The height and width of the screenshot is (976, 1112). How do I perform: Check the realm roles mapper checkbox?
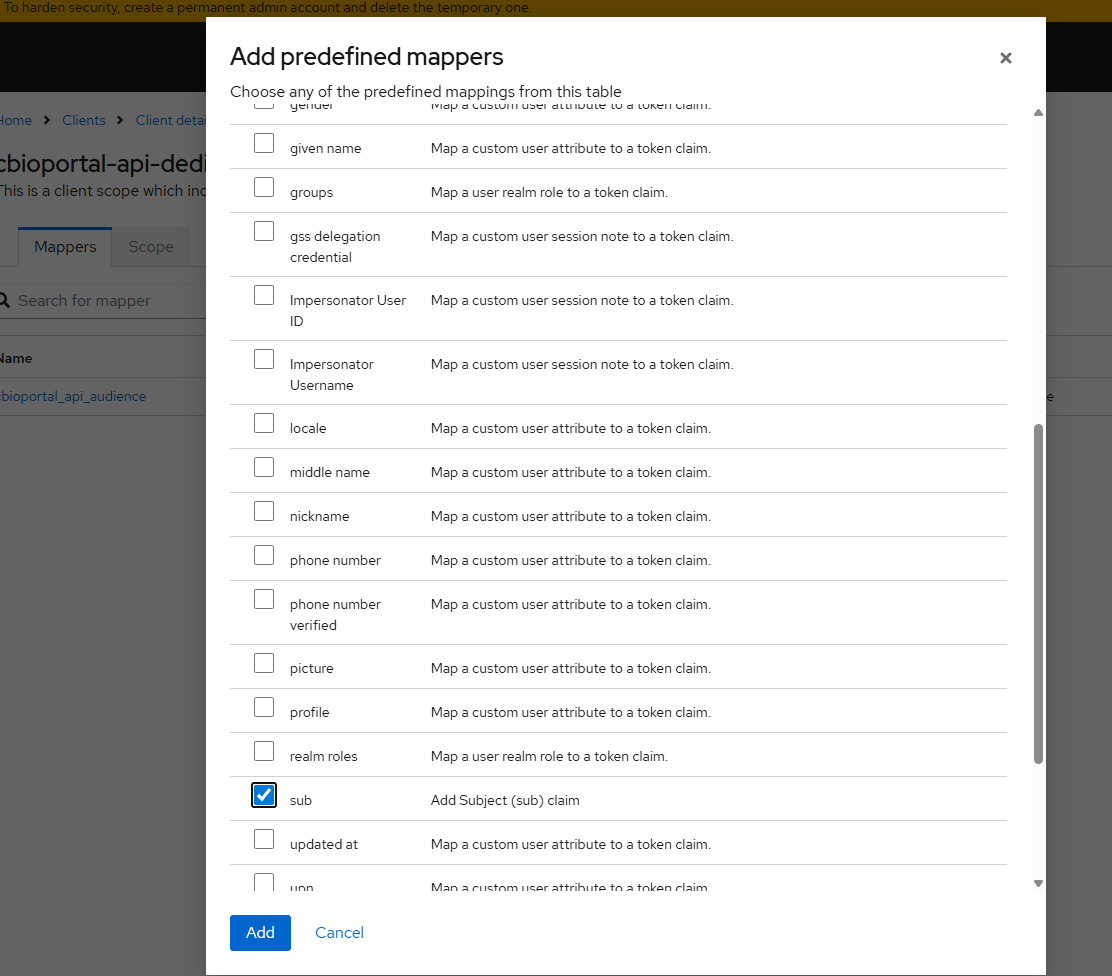(x=264, y=751)
